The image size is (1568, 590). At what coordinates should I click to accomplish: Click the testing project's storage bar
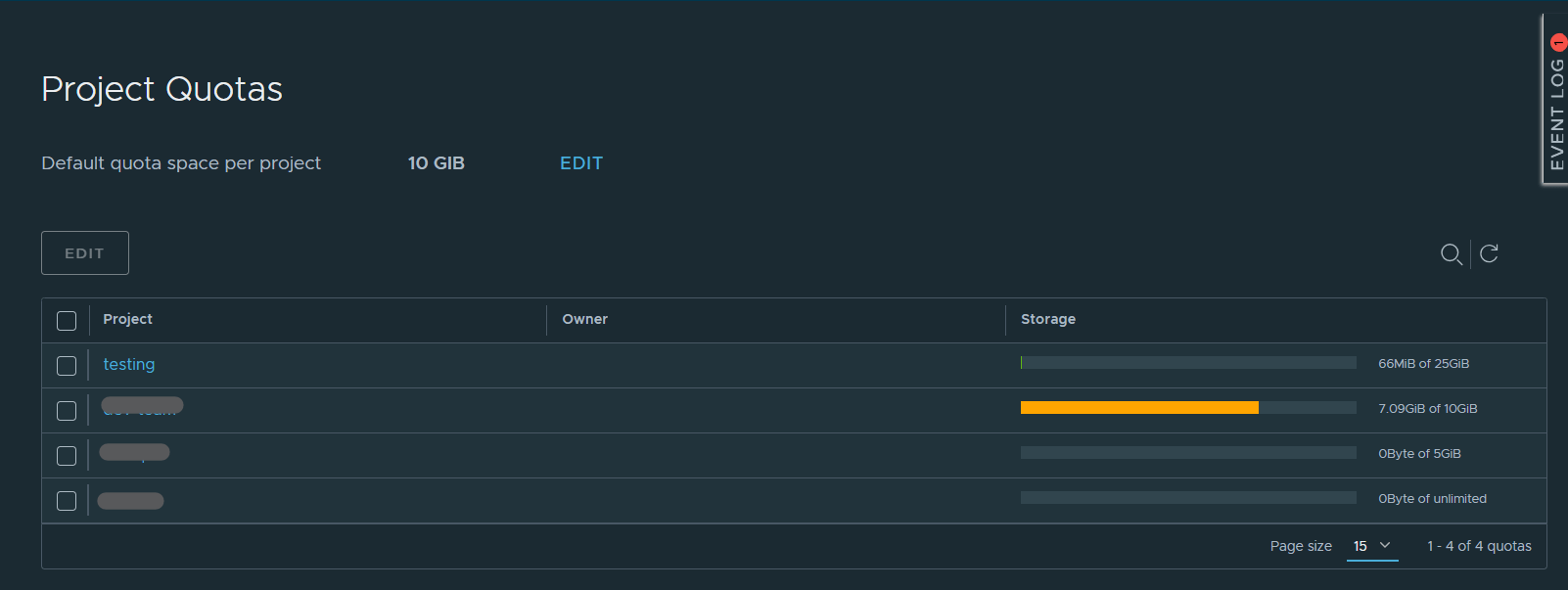click(1187, 363)
